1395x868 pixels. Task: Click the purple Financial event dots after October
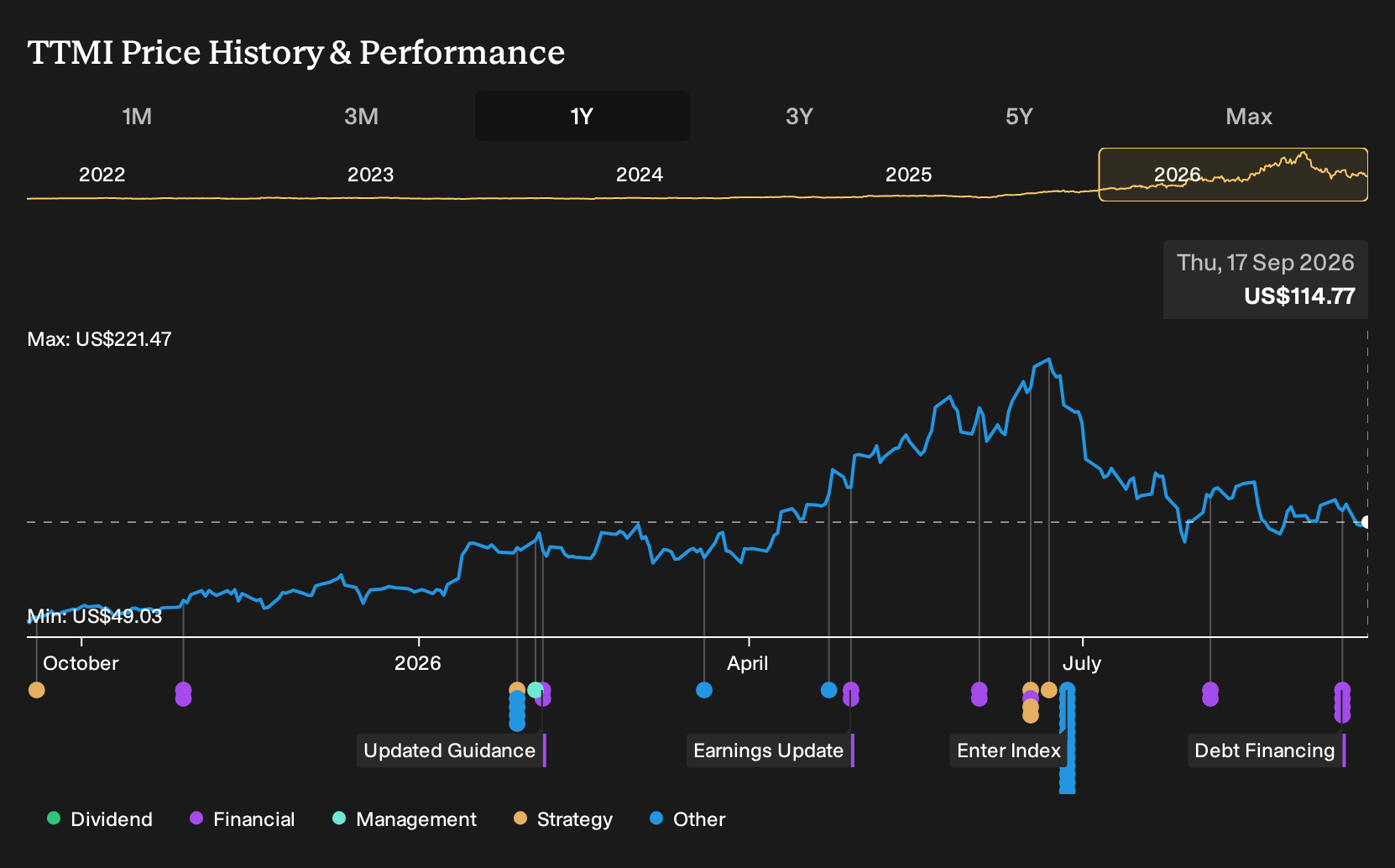183,694
